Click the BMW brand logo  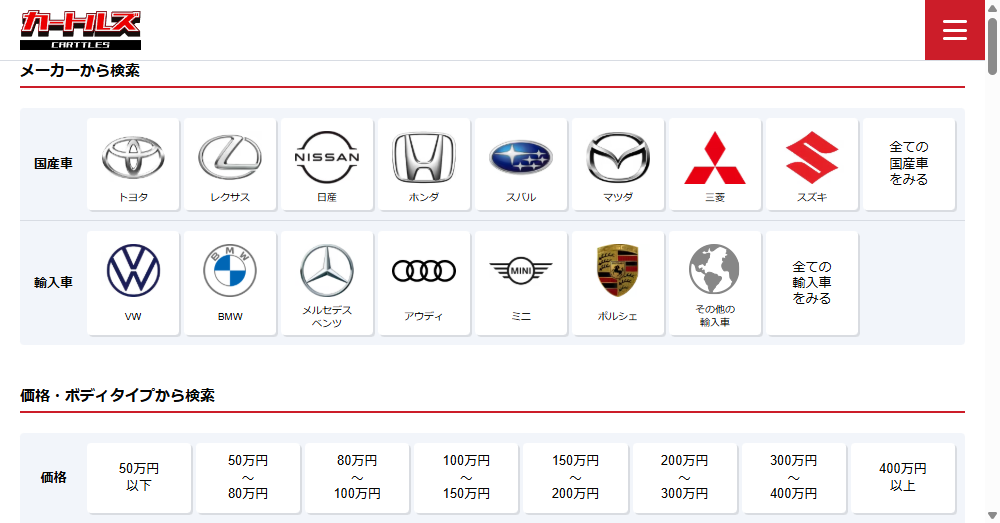[x=230, y=271]
